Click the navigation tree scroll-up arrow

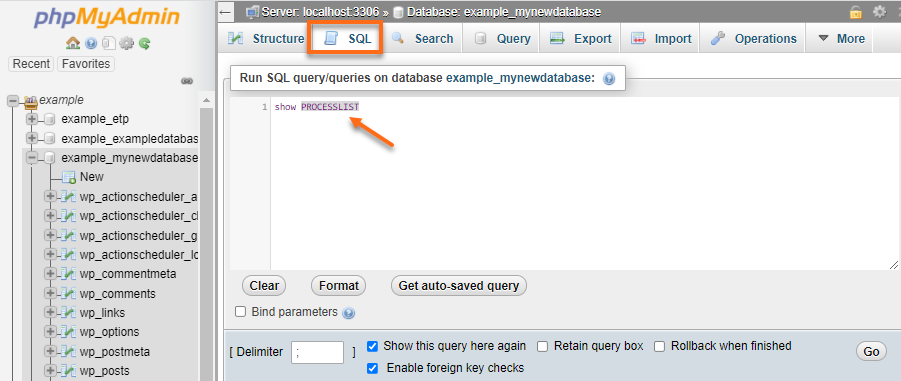click(205, 101)
